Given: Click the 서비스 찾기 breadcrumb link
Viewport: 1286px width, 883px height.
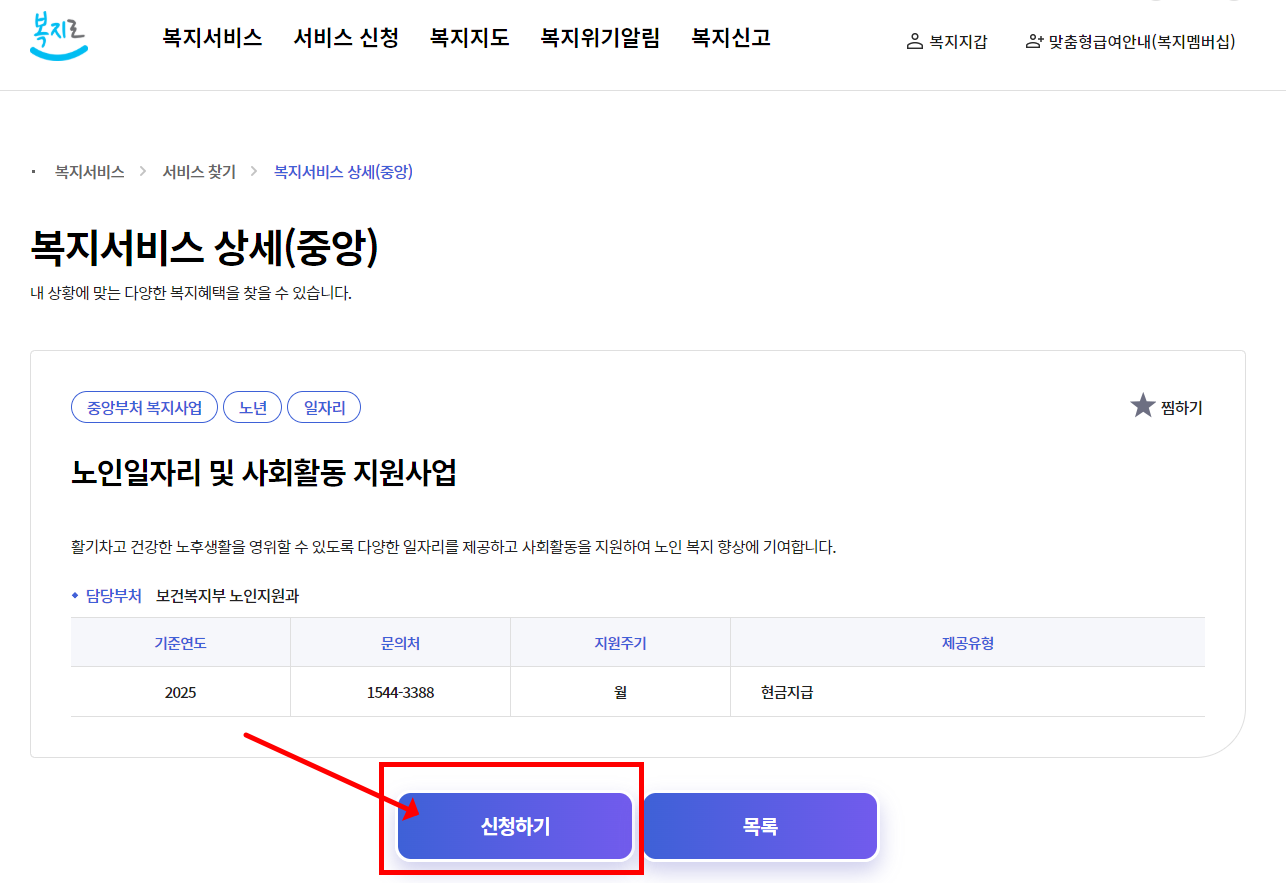Looking at the screenshot, I should point(199,171).
